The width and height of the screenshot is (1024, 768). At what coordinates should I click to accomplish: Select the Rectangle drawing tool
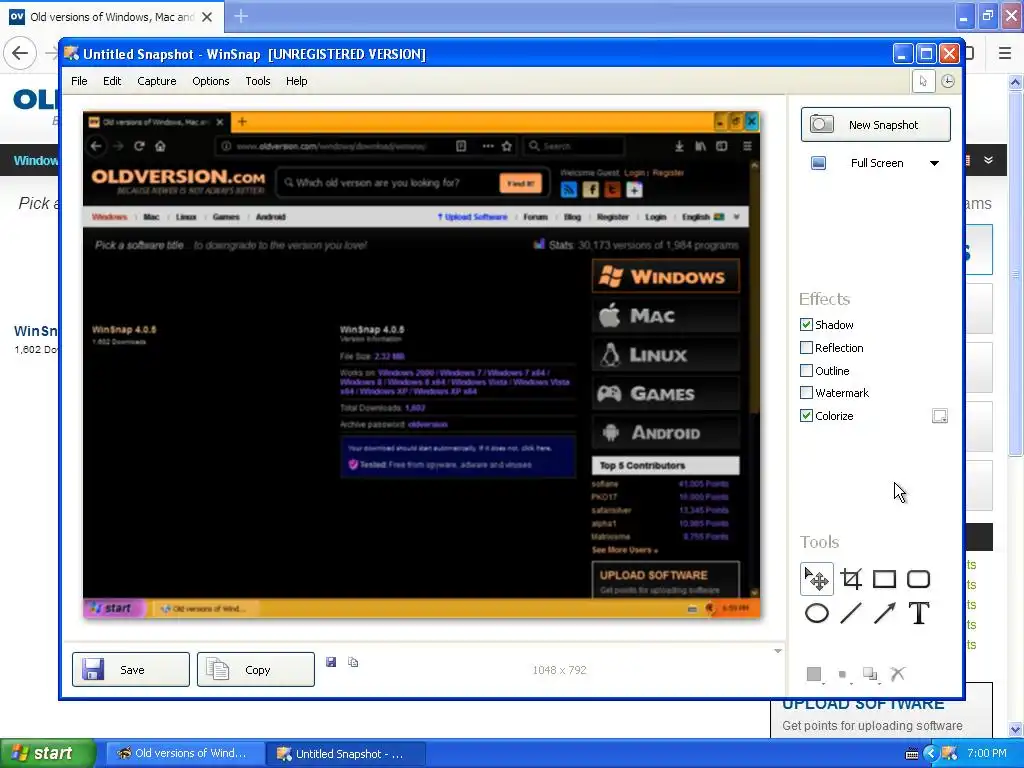tap(884, 579)
